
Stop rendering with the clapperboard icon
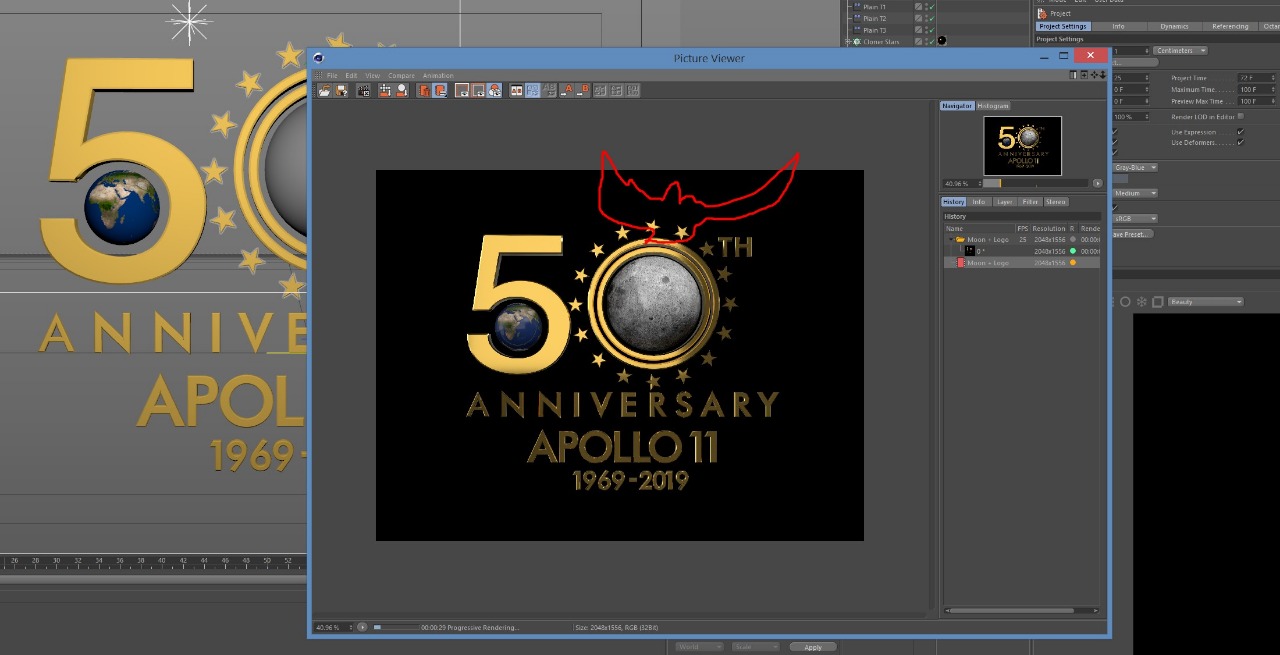(x=364, y=90)
